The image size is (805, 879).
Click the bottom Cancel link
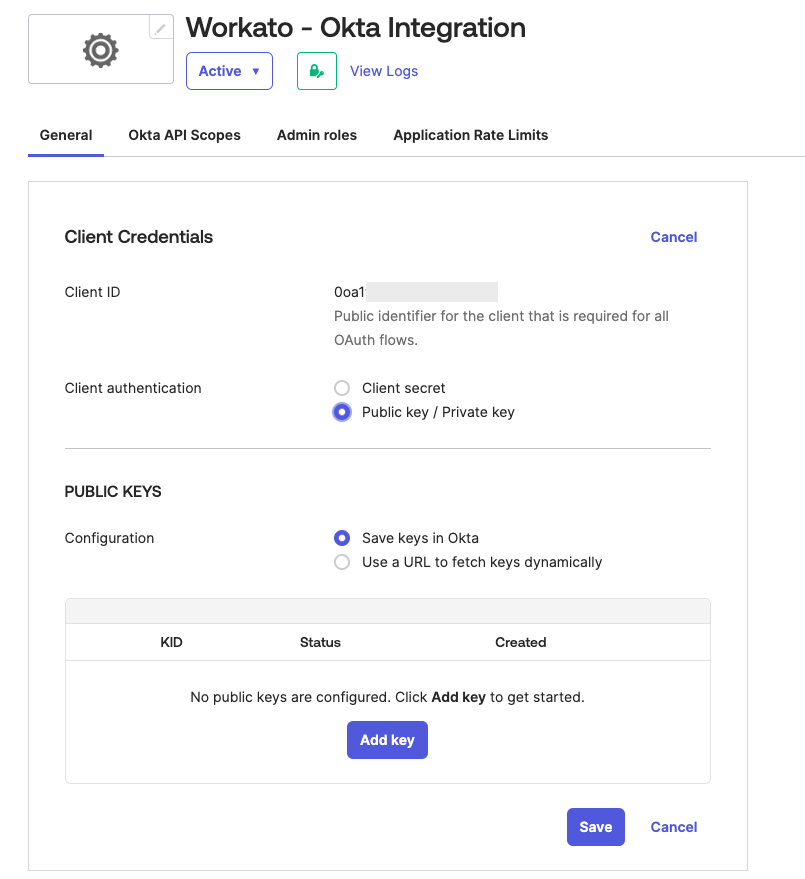click(673, 827)
